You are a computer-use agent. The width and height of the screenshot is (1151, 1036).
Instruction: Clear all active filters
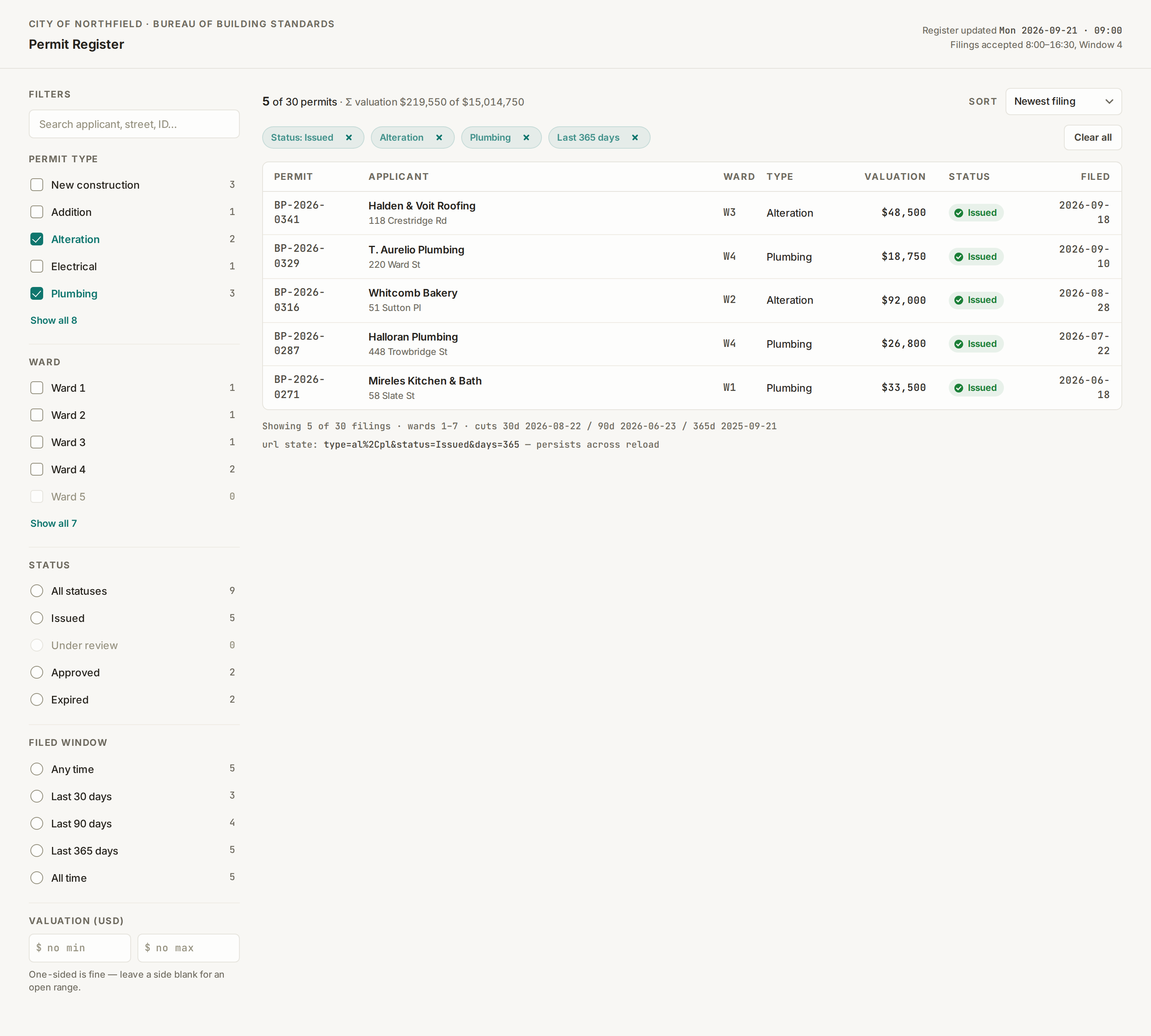pos(1092,138)
